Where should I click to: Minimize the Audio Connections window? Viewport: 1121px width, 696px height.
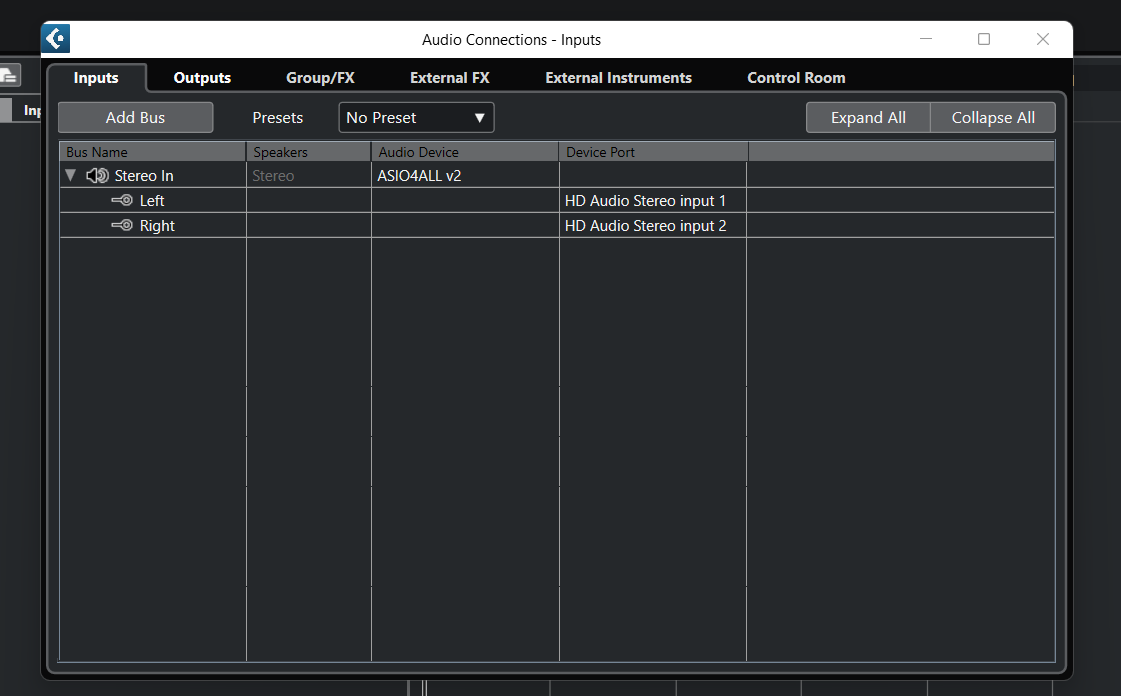926,39
